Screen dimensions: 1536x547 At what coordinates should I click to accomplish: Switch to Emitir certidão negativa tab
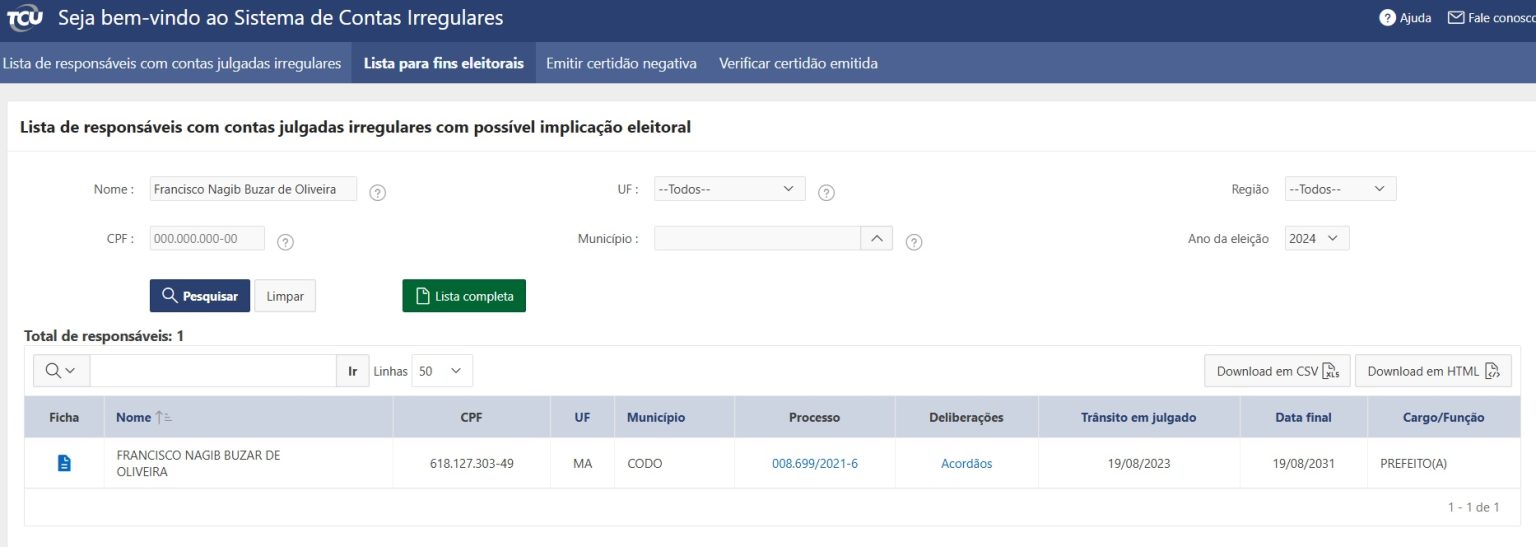click(x=620, y=63)
